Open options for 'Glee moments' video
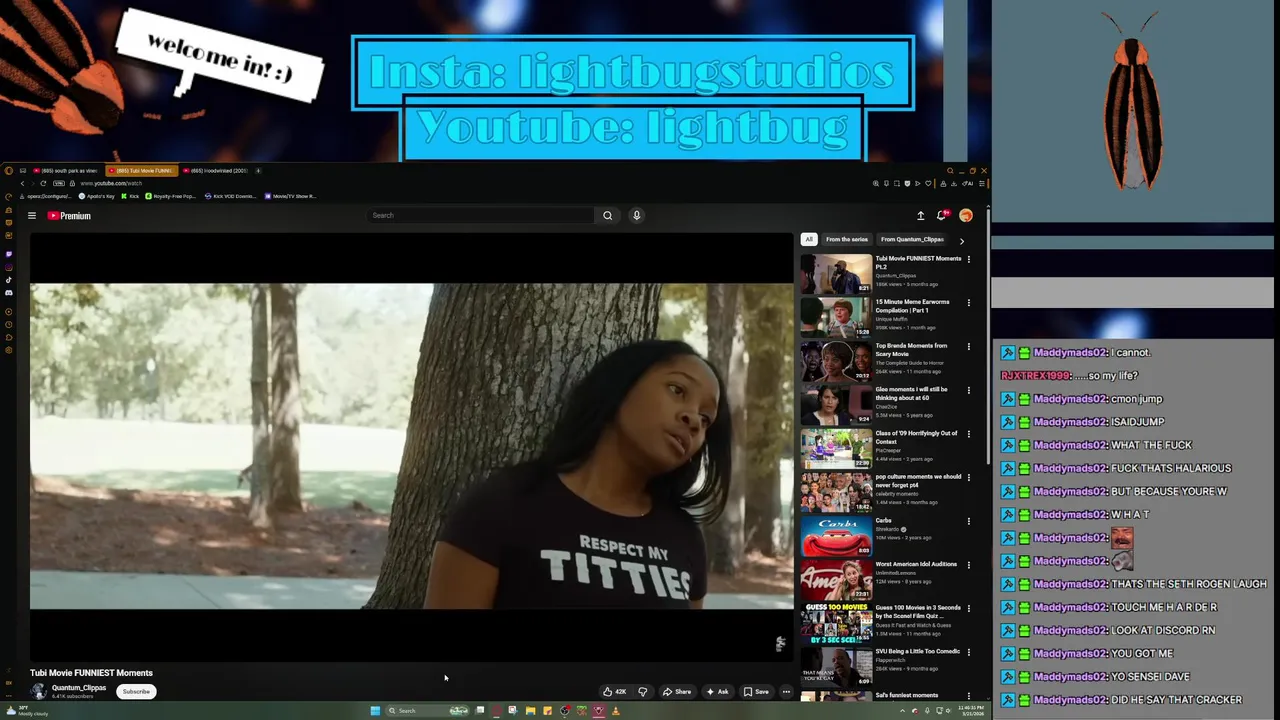The height and width of the screenshot is (720, 1280). click(x=968, y=390)
